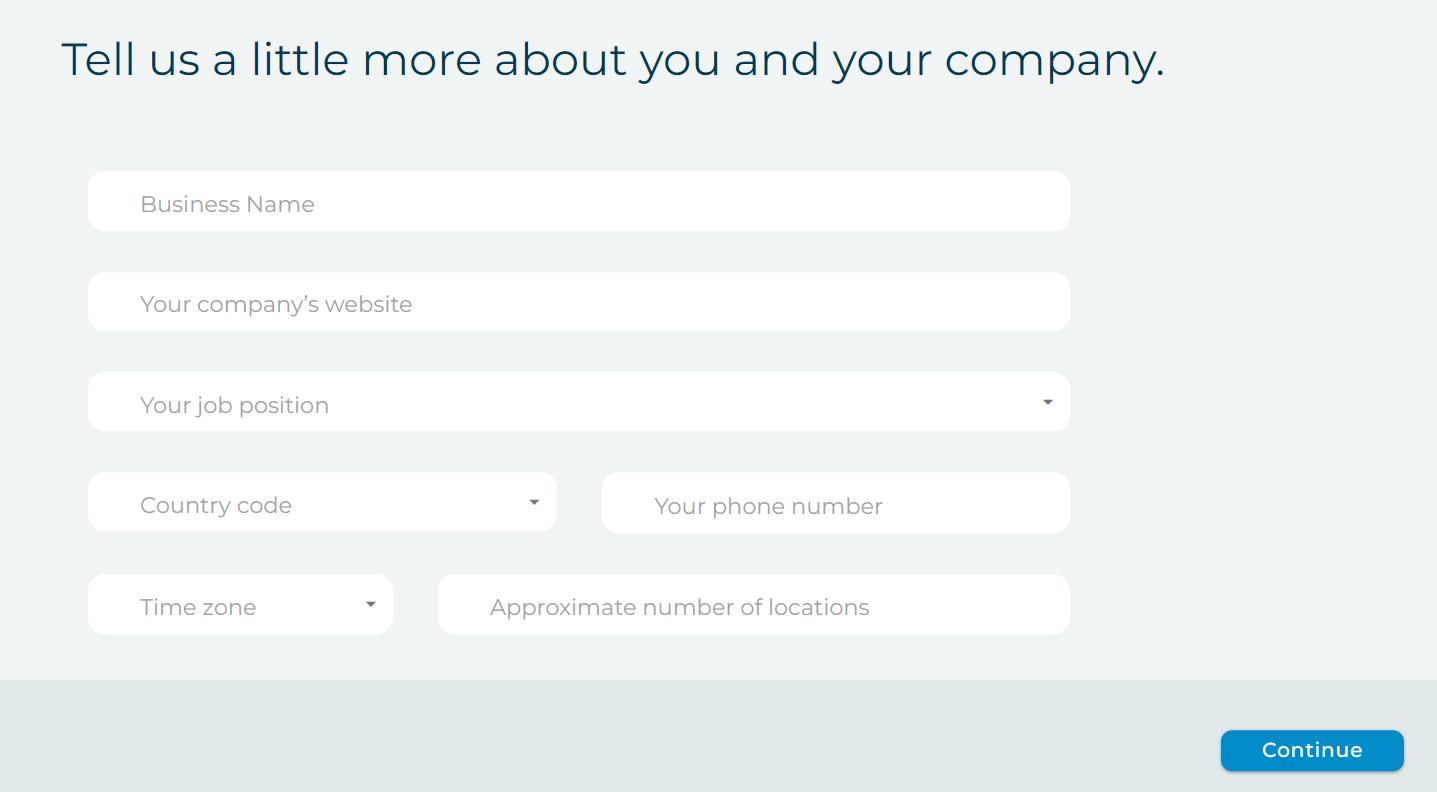Click the Approximate number of locations placeholder text

point(680,607)
